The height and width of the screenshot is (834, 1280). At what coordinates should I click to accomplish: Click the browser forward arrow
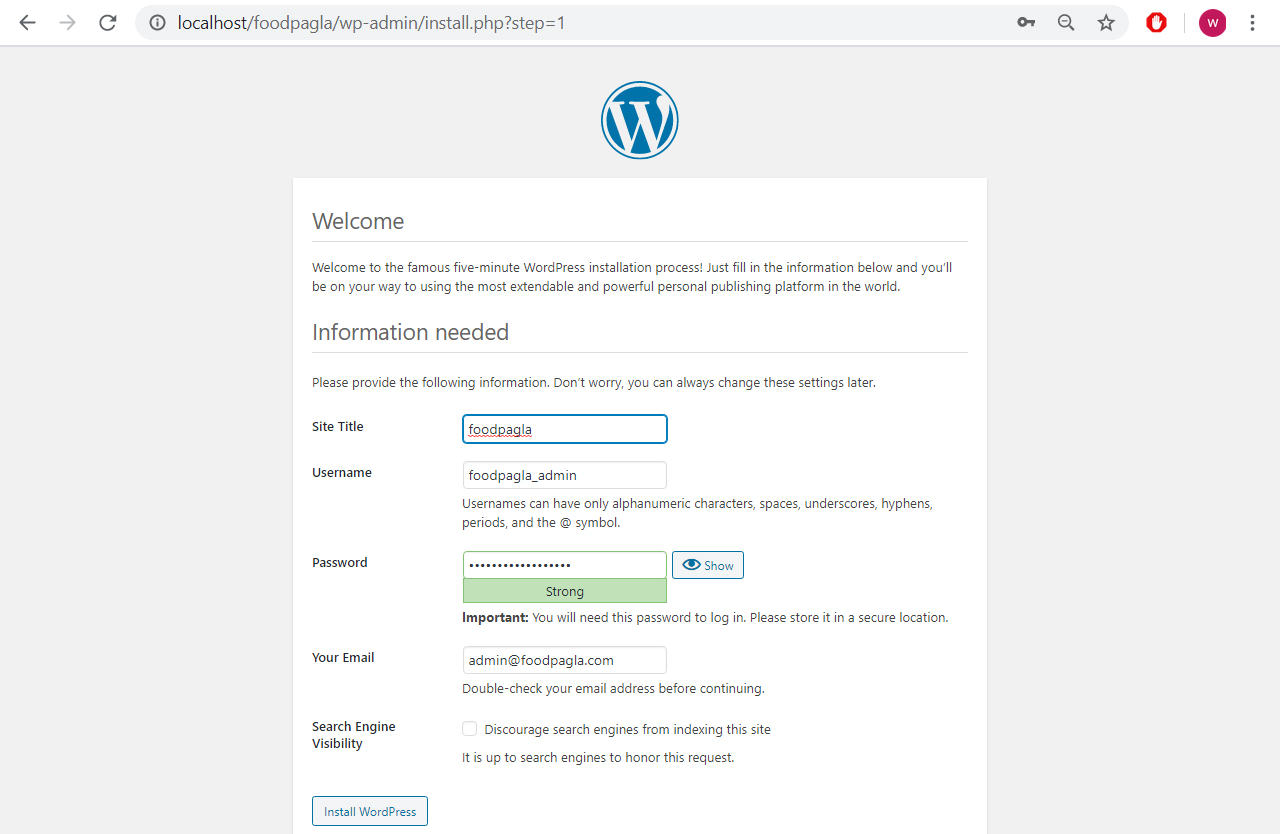(67, 22)
